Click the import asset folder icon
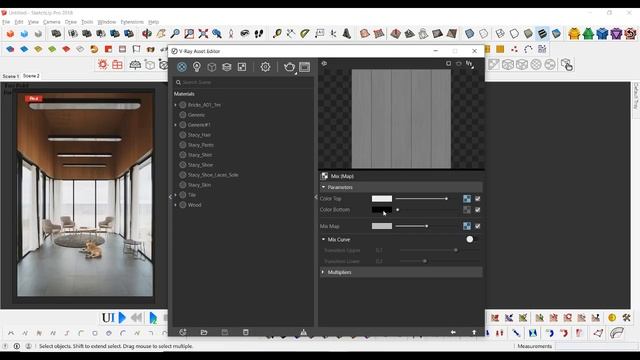Viewport: 640px width, 360px height. [204, 332]
